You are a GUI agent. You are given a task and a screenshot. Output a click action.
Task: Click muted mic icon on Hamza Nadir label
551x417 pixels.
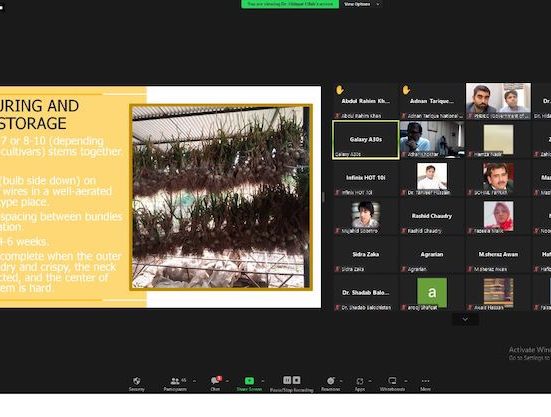point(471,154)
